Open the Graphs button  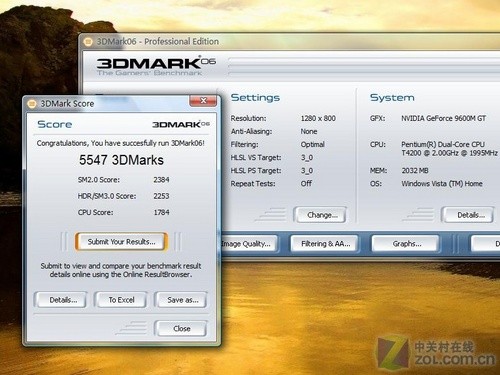406,244
